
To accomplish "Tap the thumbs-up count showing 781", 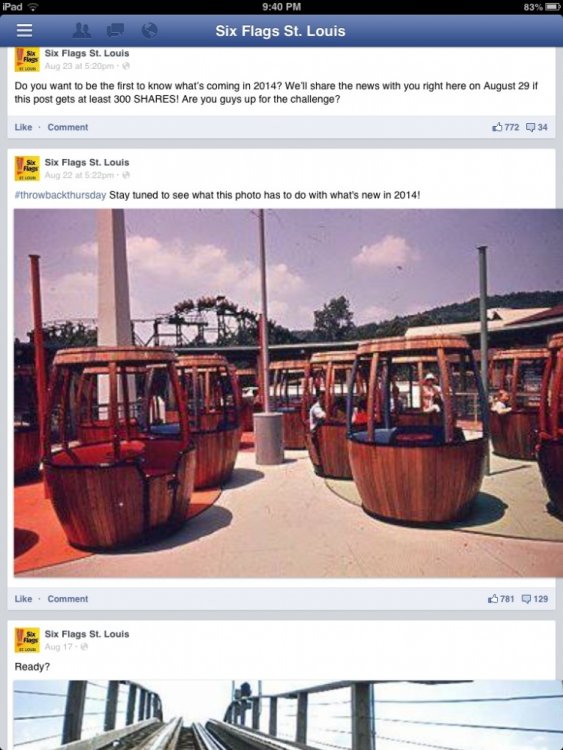I will 501,599.
